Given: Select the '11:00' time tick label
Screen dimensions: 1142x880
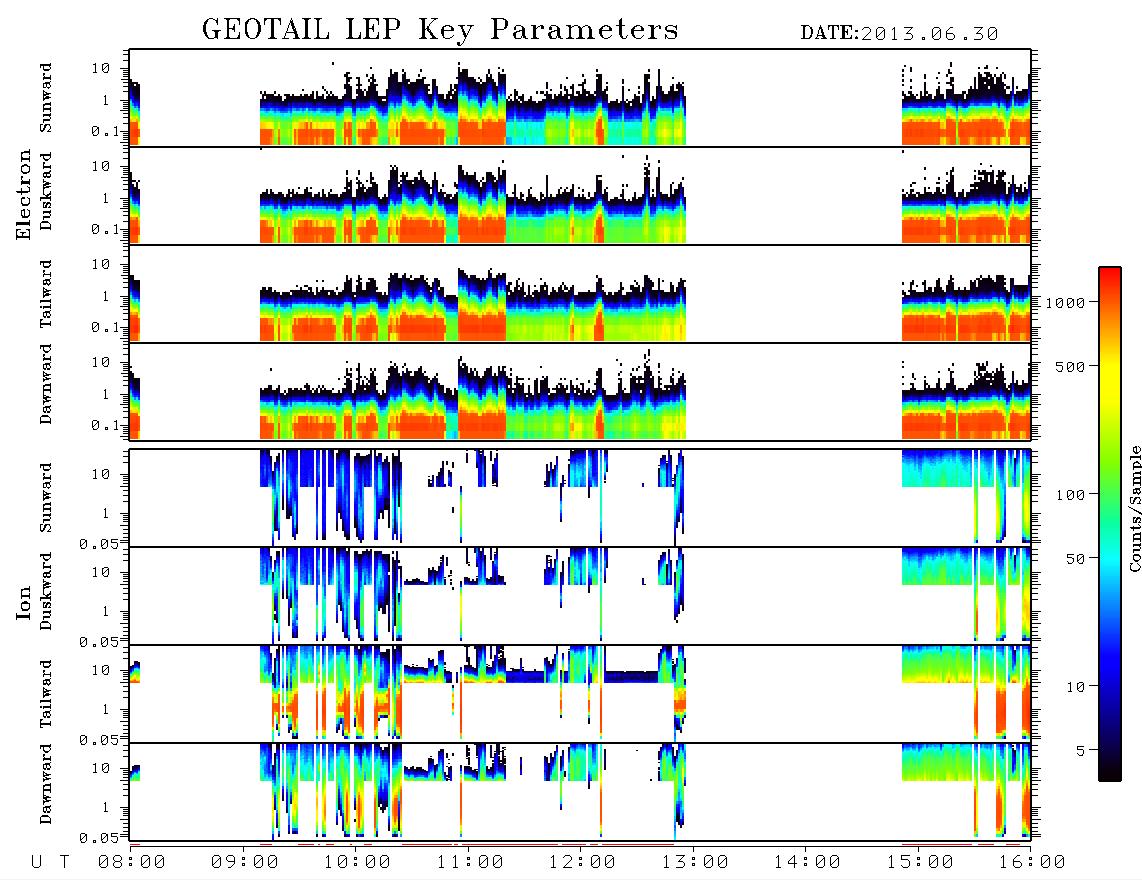Looking at the screenshot, I should 470,862.
